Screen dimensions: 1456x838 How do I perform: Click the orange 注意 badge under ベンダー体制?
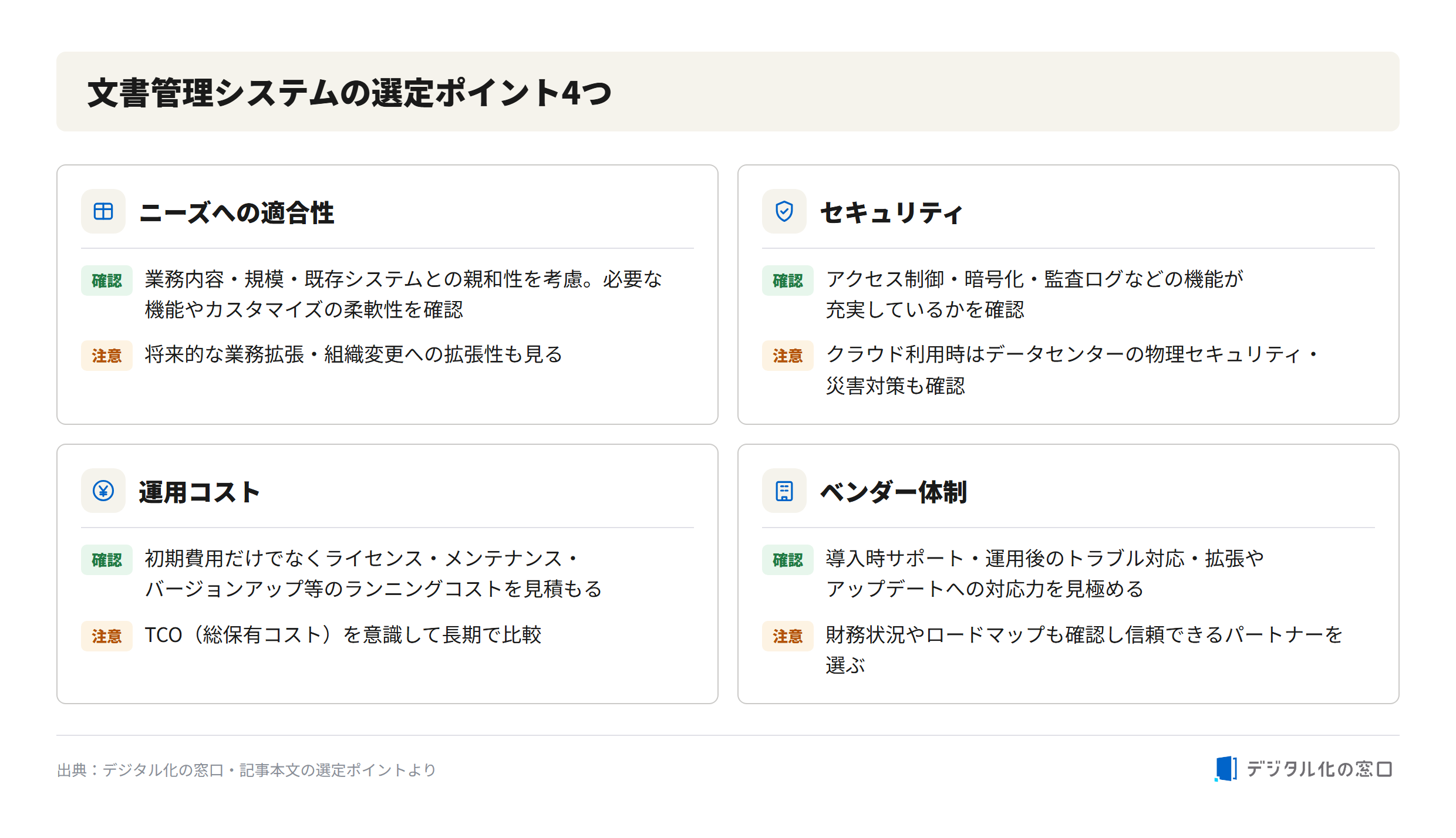(788, 636)
